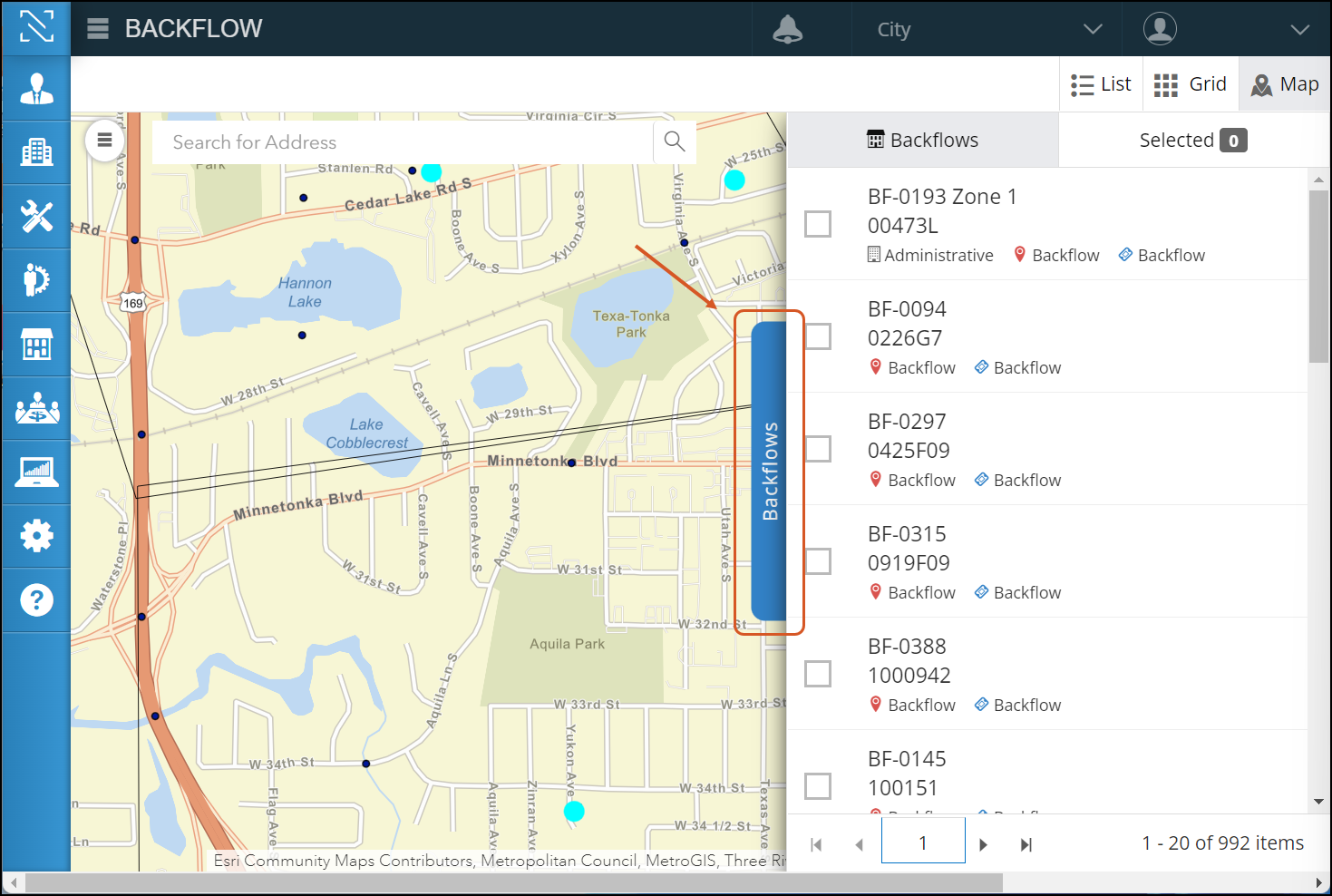The image size is (1332, 896).
Task: Jump to the last page of results
Action: pos(1026,844)
